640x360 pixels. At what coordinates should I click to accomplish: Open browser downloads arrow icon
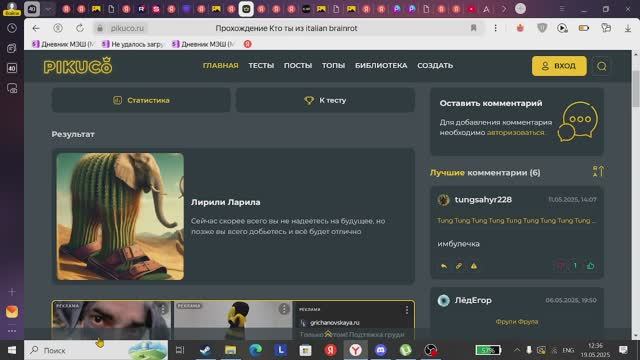click(x=628, y=28)
